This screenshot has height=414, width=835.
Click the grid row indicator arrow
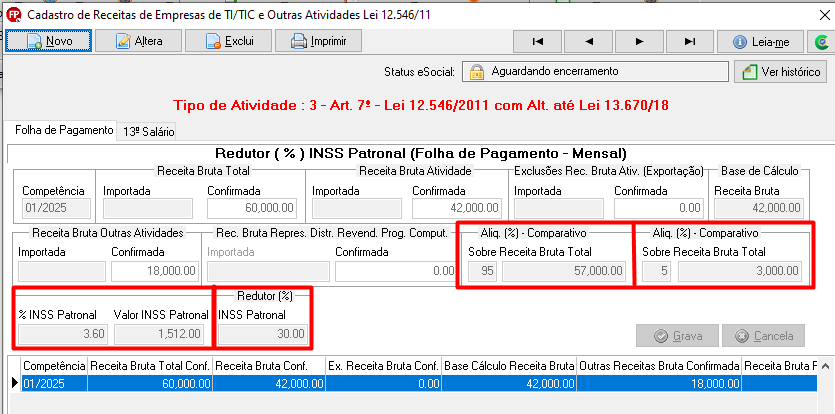click(14, 384)
